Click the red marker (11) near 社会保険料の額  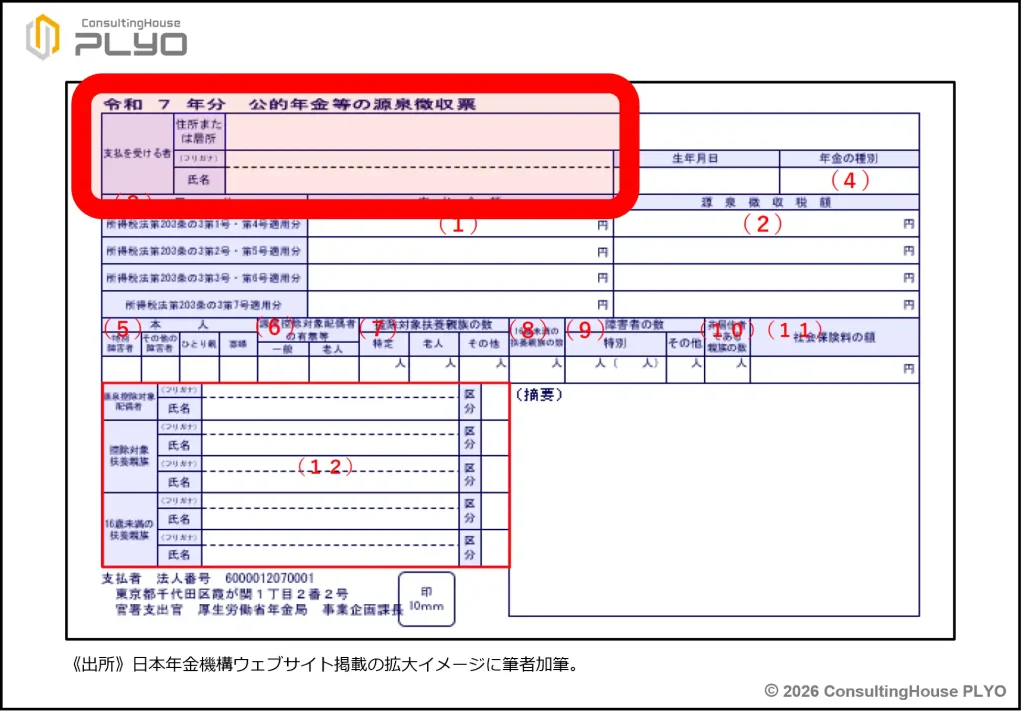794,329
